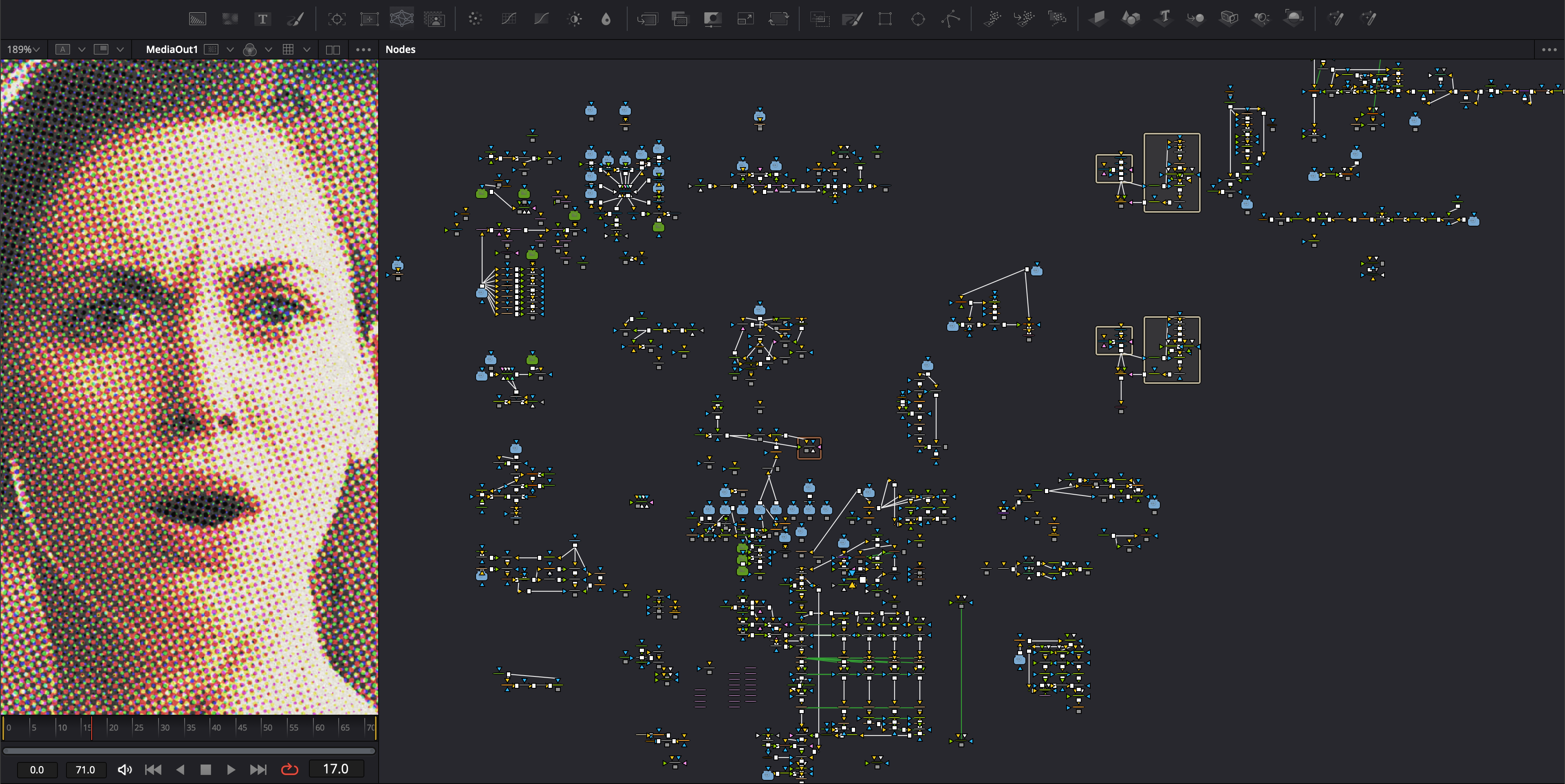Add Brightness Contrast sun icon node
This screenshot has height=784, width=1565.
[574, 19]
